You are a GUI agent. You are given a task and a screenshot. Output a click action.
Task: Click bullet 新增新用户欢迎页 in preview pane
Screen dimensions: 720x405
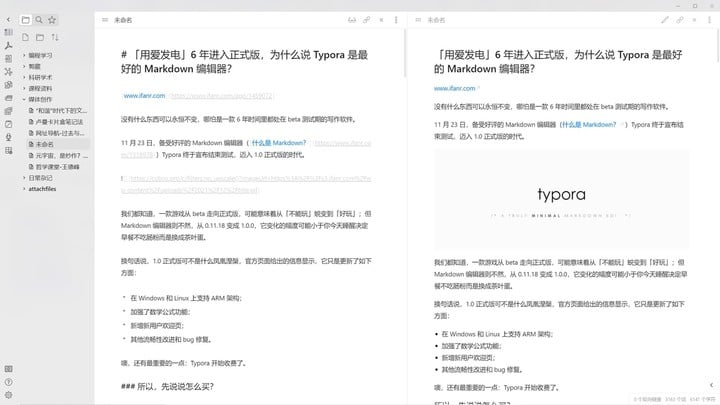point(468,358)
